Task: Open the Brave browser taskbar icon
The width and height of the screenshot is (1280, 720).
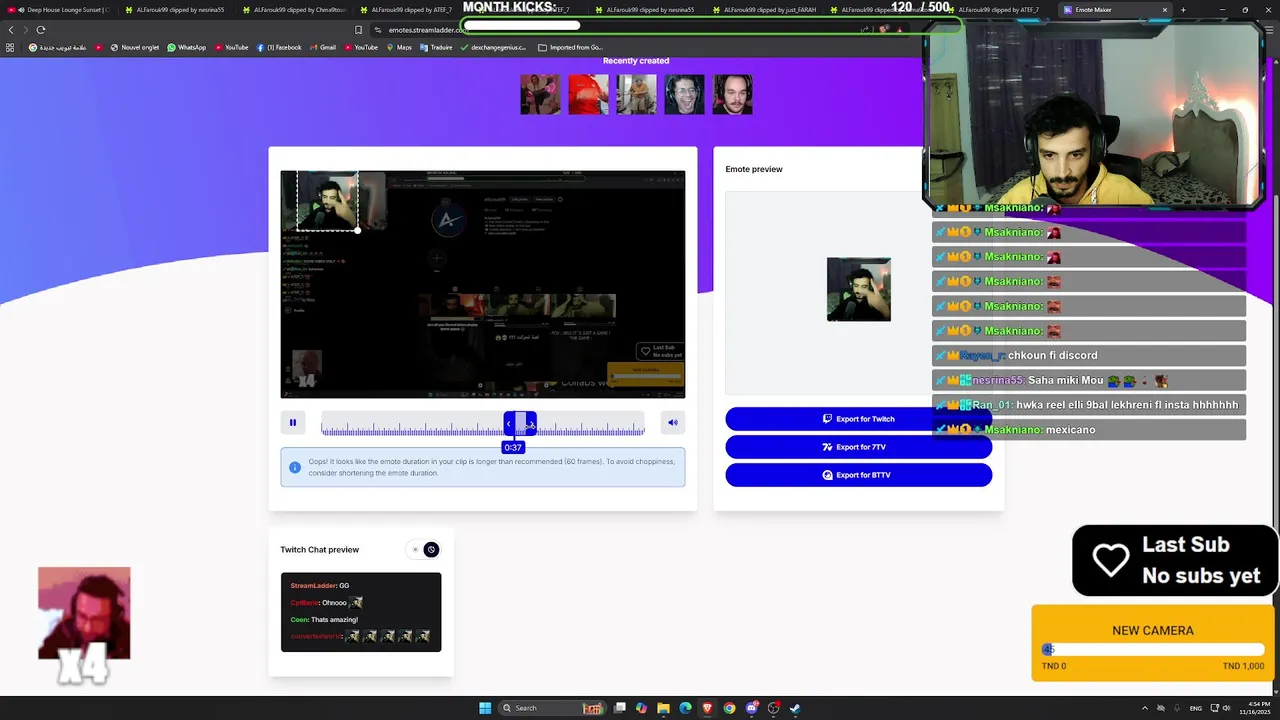Action: pos(707,708)
